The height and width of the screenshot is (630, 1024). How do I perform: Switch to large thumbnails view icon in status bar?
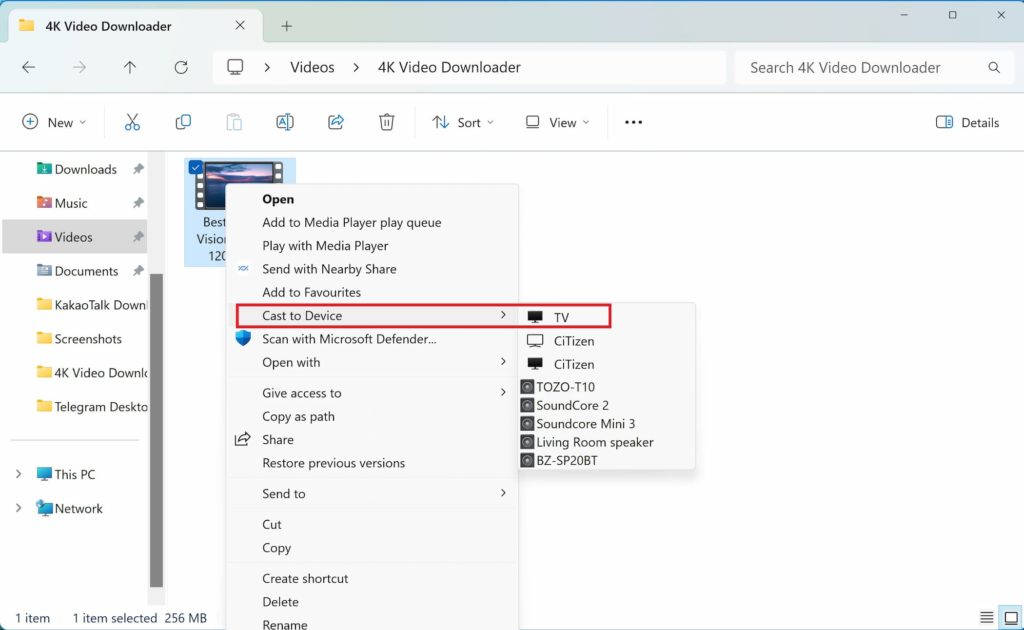pyautogui.click(x=1011, y=617)
